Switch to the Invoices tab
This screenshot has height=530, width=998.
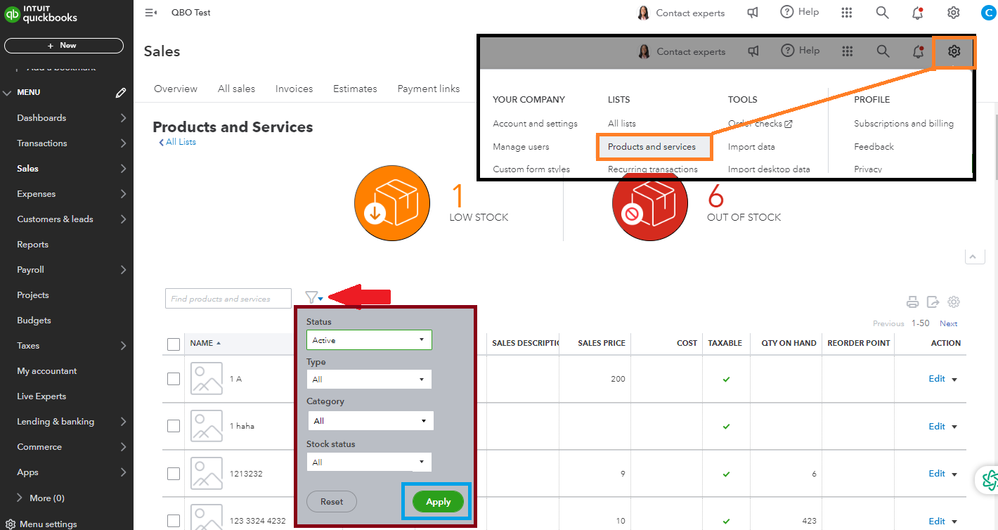tap(294, 88)
